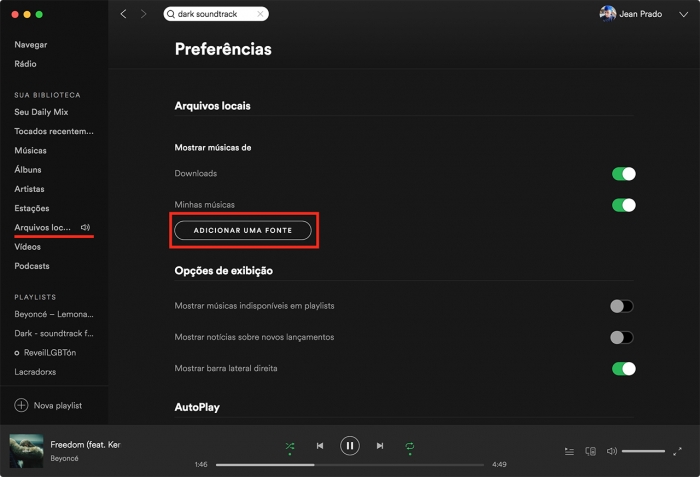Click the search field containing dark soundtrack

216,14
